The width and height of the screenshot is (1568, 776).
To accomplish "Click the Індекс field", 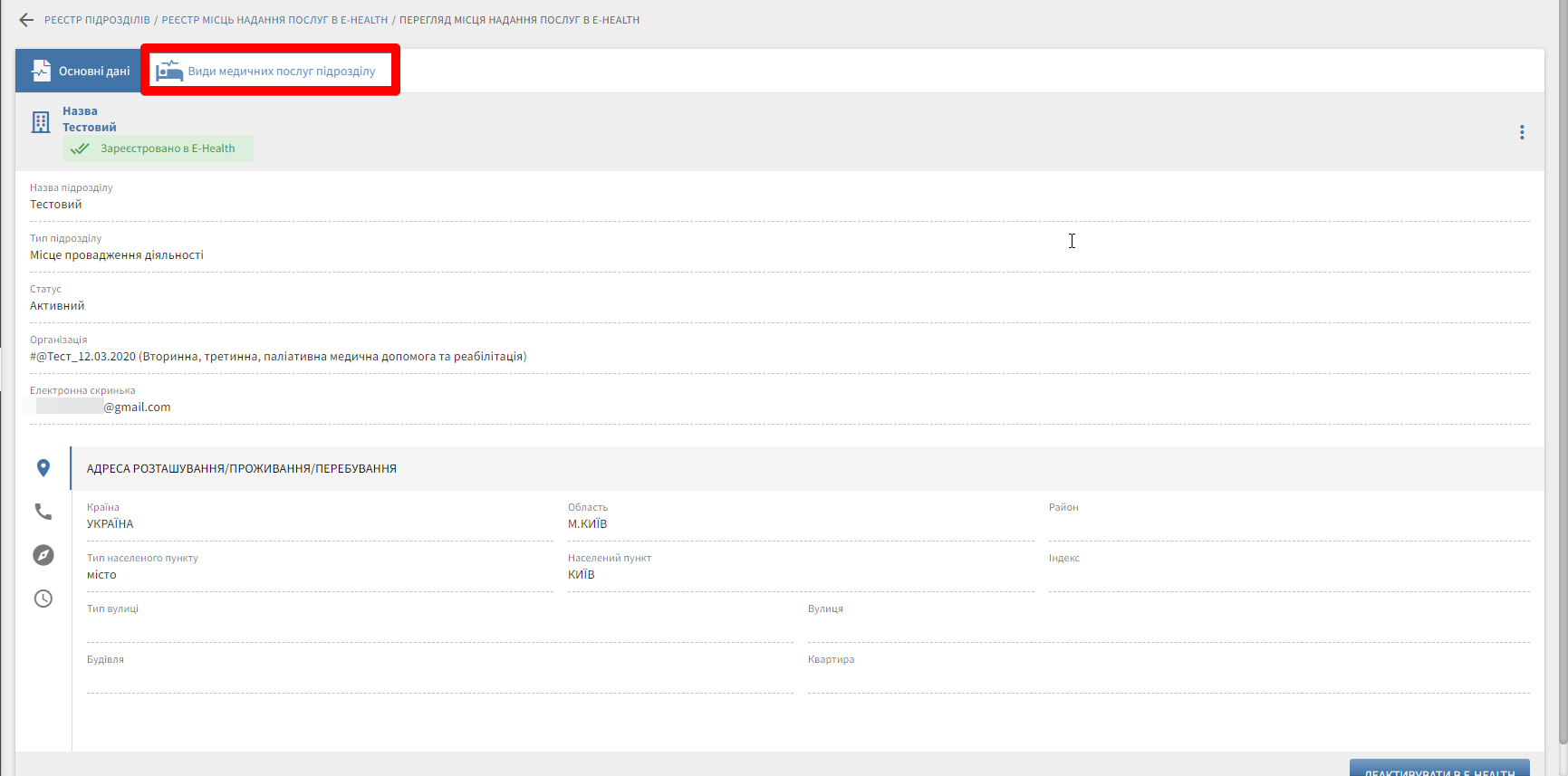I will pyautogui.click(x=1288, y=575).
